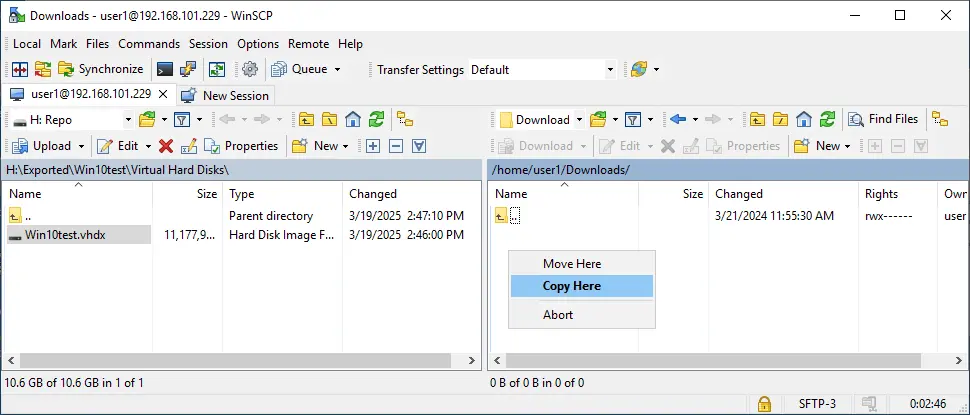Click the local panel filter icon
This screenshot has height=415, width=970.
[182, 119]
